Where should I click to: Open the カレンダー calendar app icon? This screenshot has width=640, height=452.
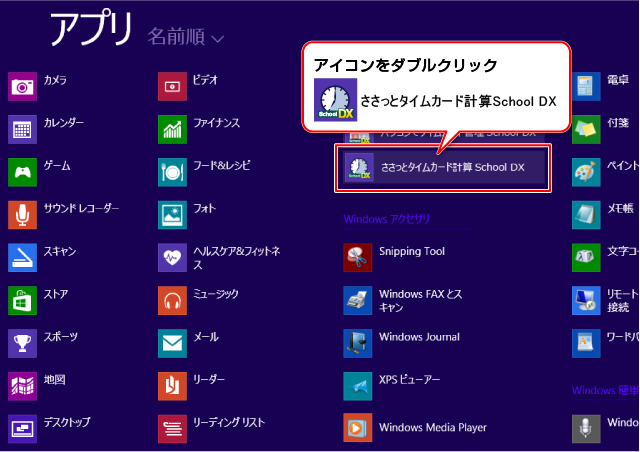[x=22, y=129]
